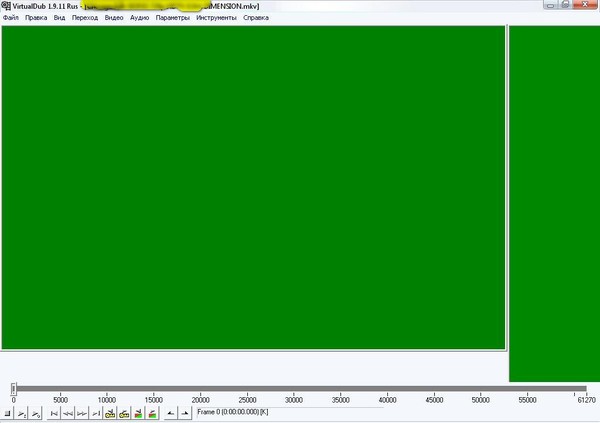Open the Справка menu
This screenshot has width=600, height=423.
click(x=256, y=18)
